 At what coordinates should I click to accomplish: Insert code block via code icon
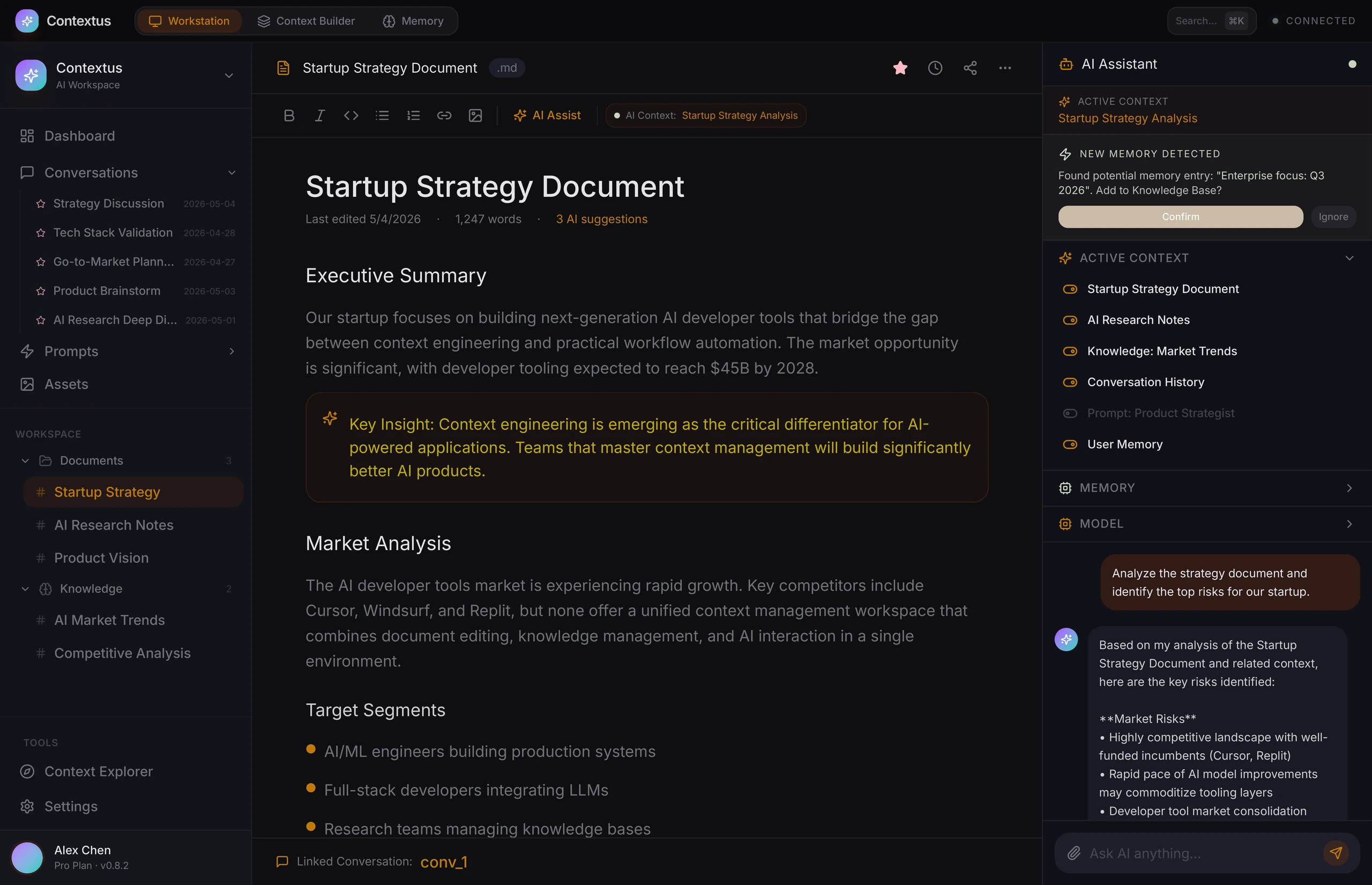click(351, 115)
